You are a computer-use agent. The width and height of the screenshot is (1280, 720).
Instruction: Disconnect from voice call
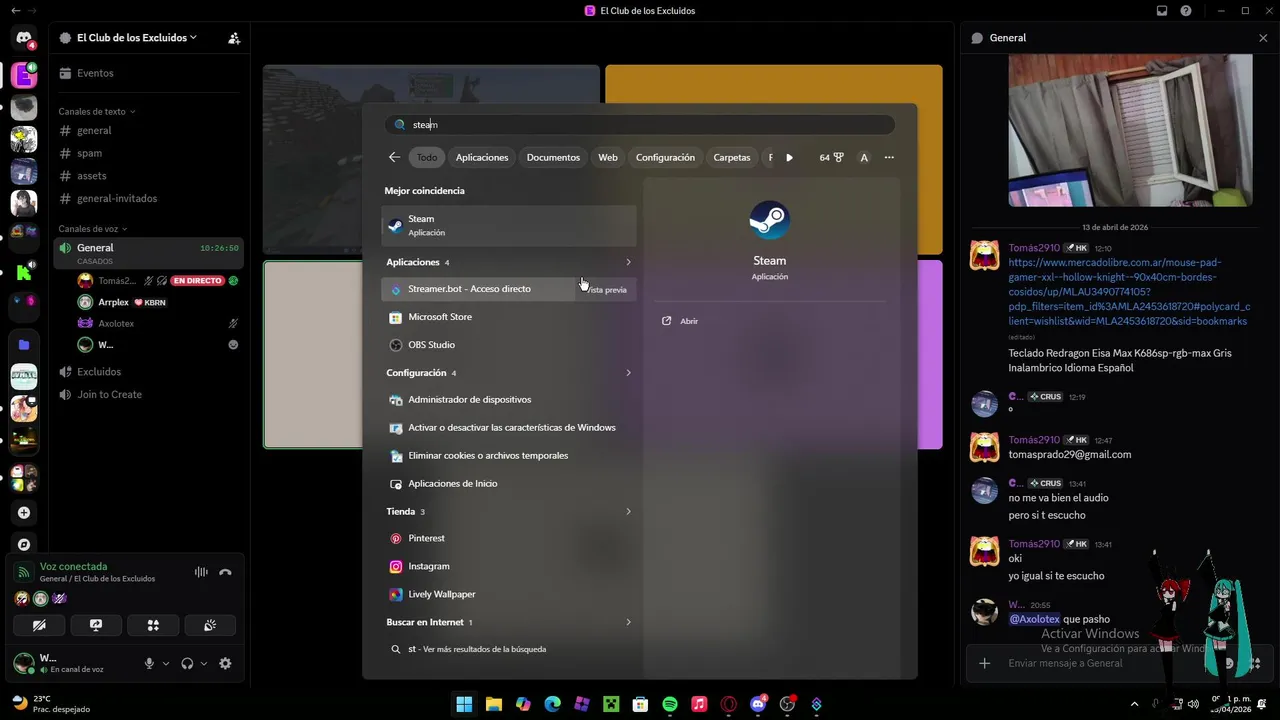pyautogui.click(x=225, y=572)
